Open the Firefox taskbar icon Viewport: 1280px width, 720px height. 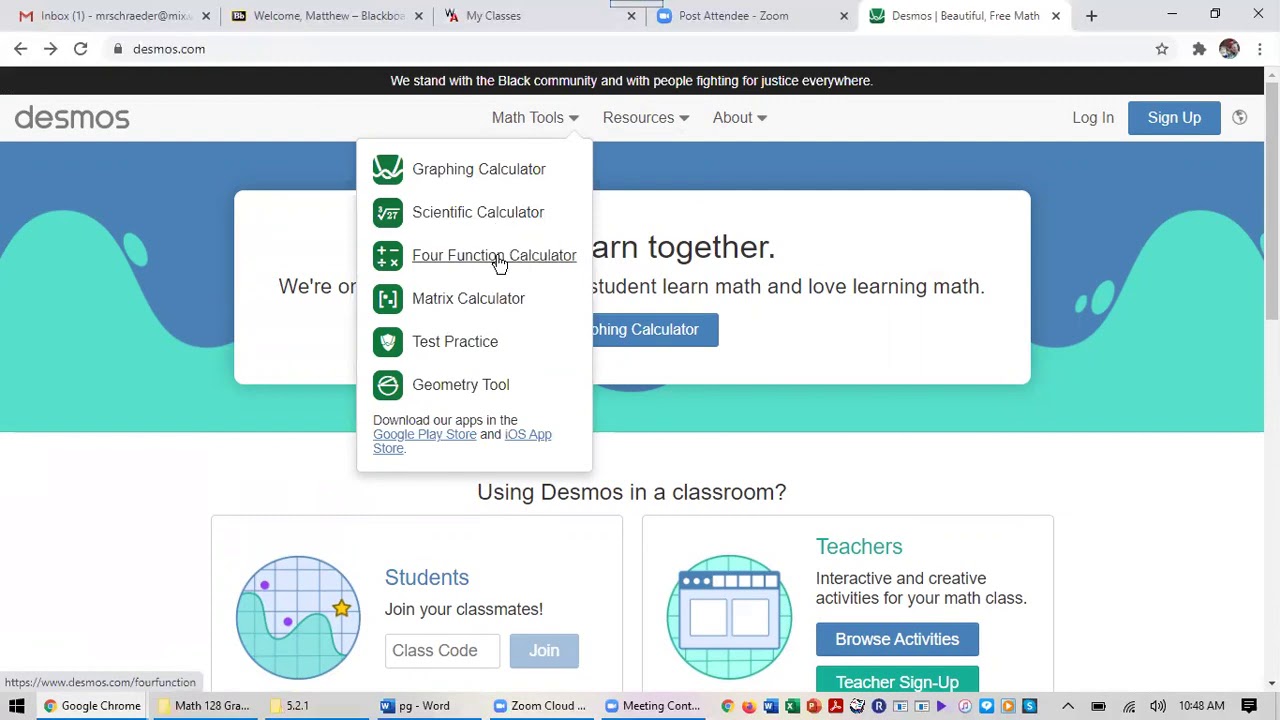point(749,706)
